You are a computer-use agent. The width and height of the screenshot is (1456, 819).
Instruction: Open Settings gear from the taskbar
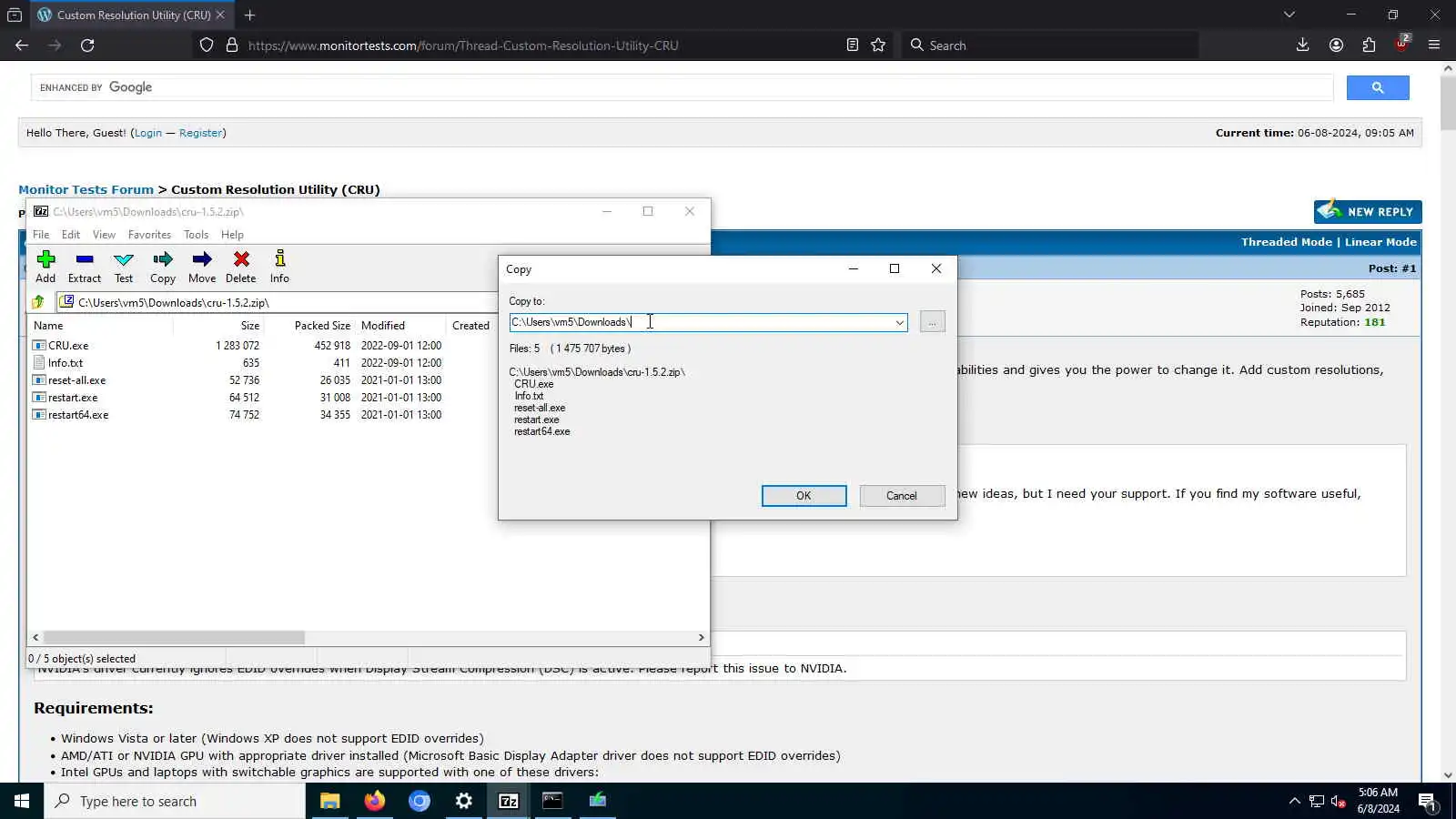[463, 801]
